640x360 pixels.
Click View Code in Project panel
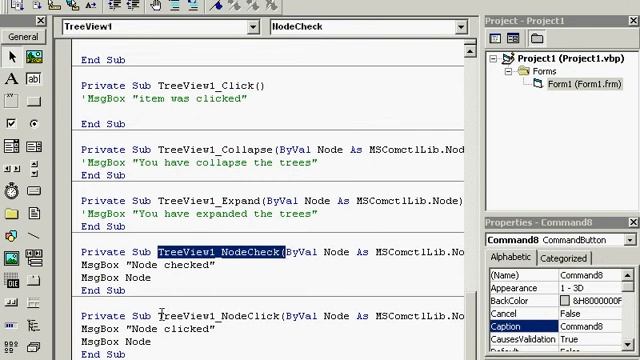pyautogui.click(x=495, y=38)
